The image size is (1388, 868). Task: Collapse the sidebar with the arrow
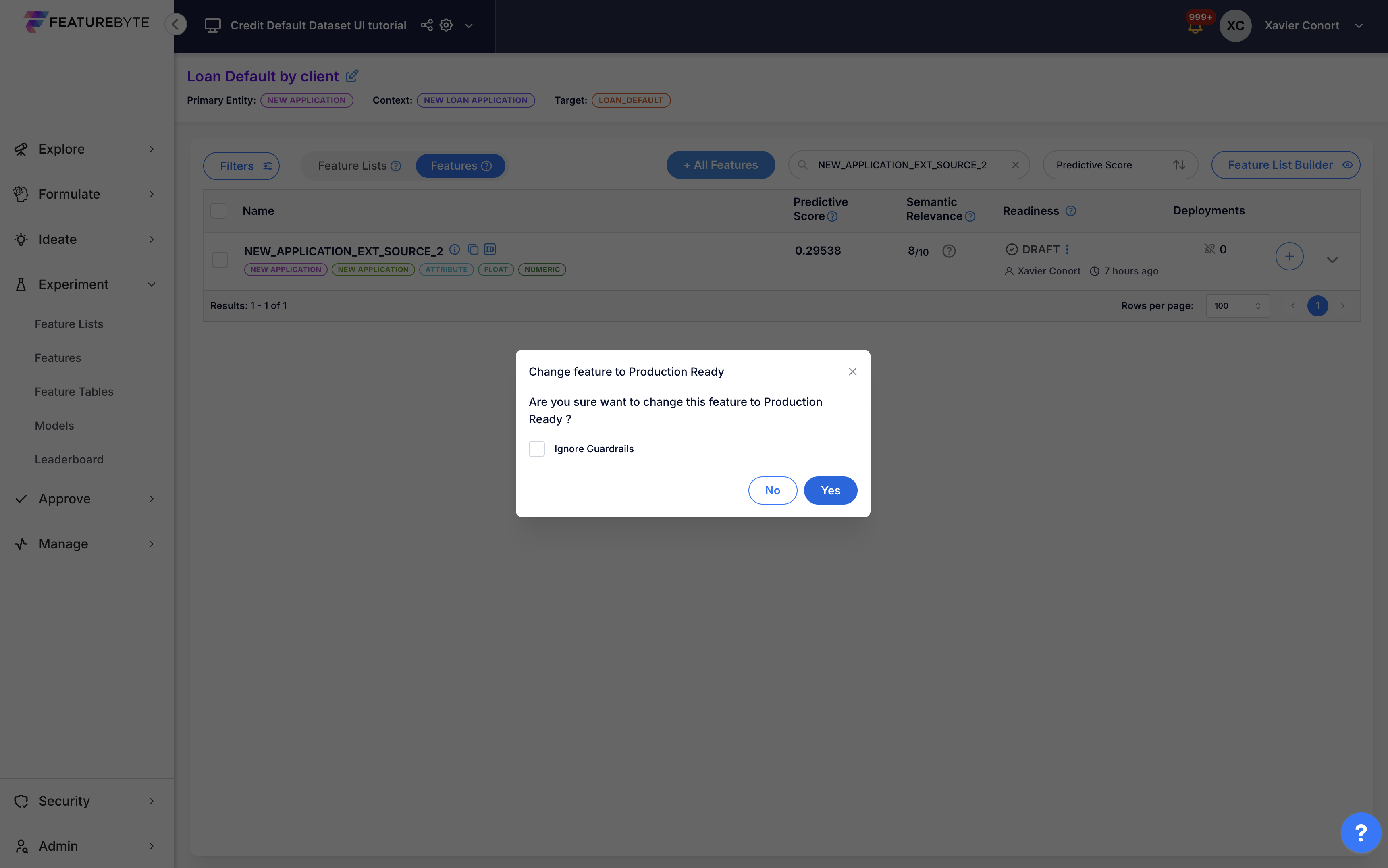[x=176, y=25]
